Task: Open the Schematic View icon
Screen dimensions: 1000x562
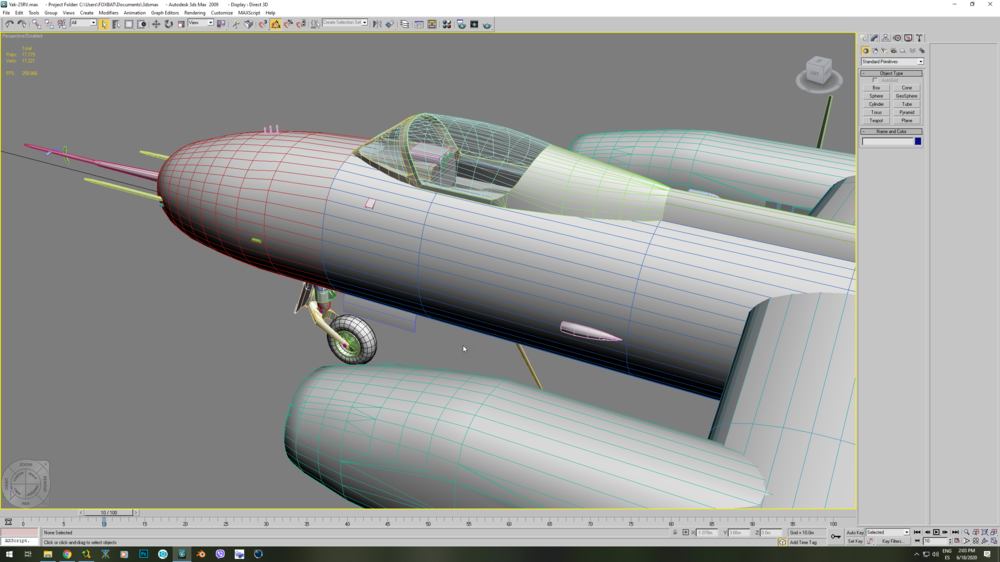Action: coord(432,24)
